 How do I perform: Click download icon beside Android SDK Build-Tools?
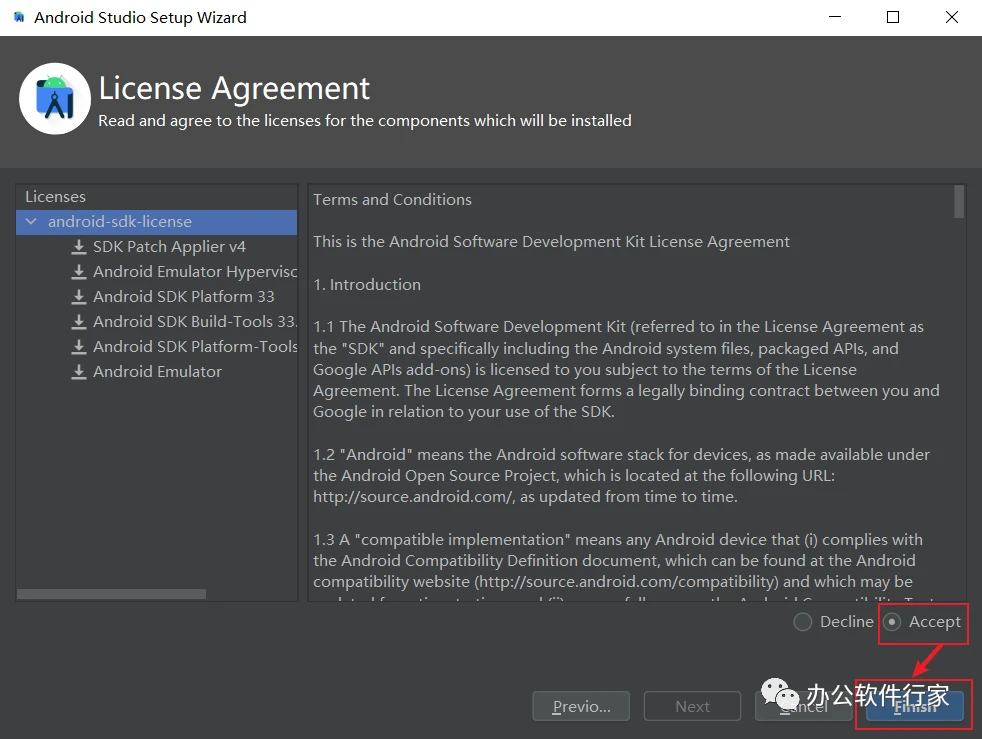[x=79, y=322]
